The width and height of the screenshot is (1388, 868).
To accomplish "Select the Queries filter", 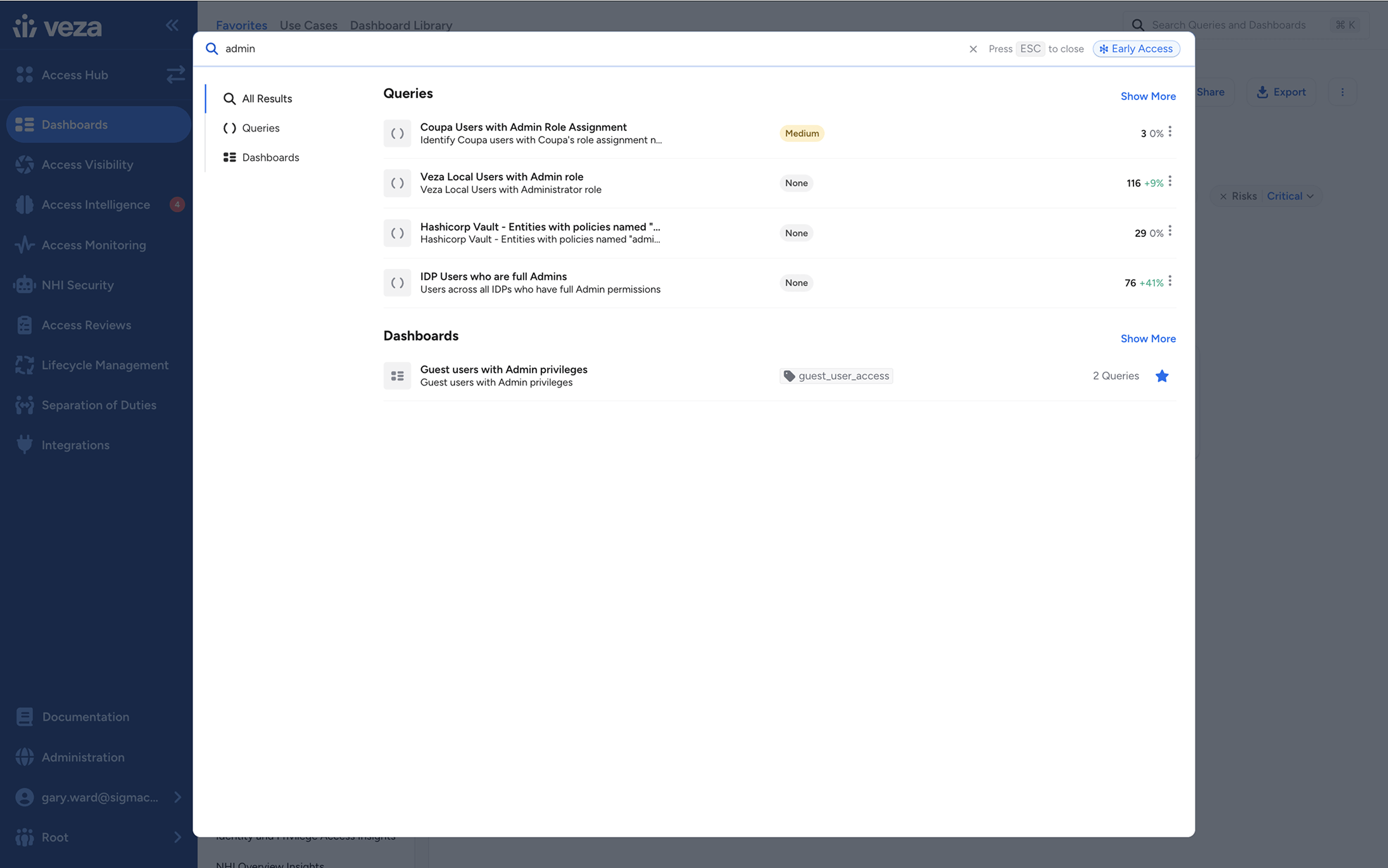I will (x=251, y=128).
